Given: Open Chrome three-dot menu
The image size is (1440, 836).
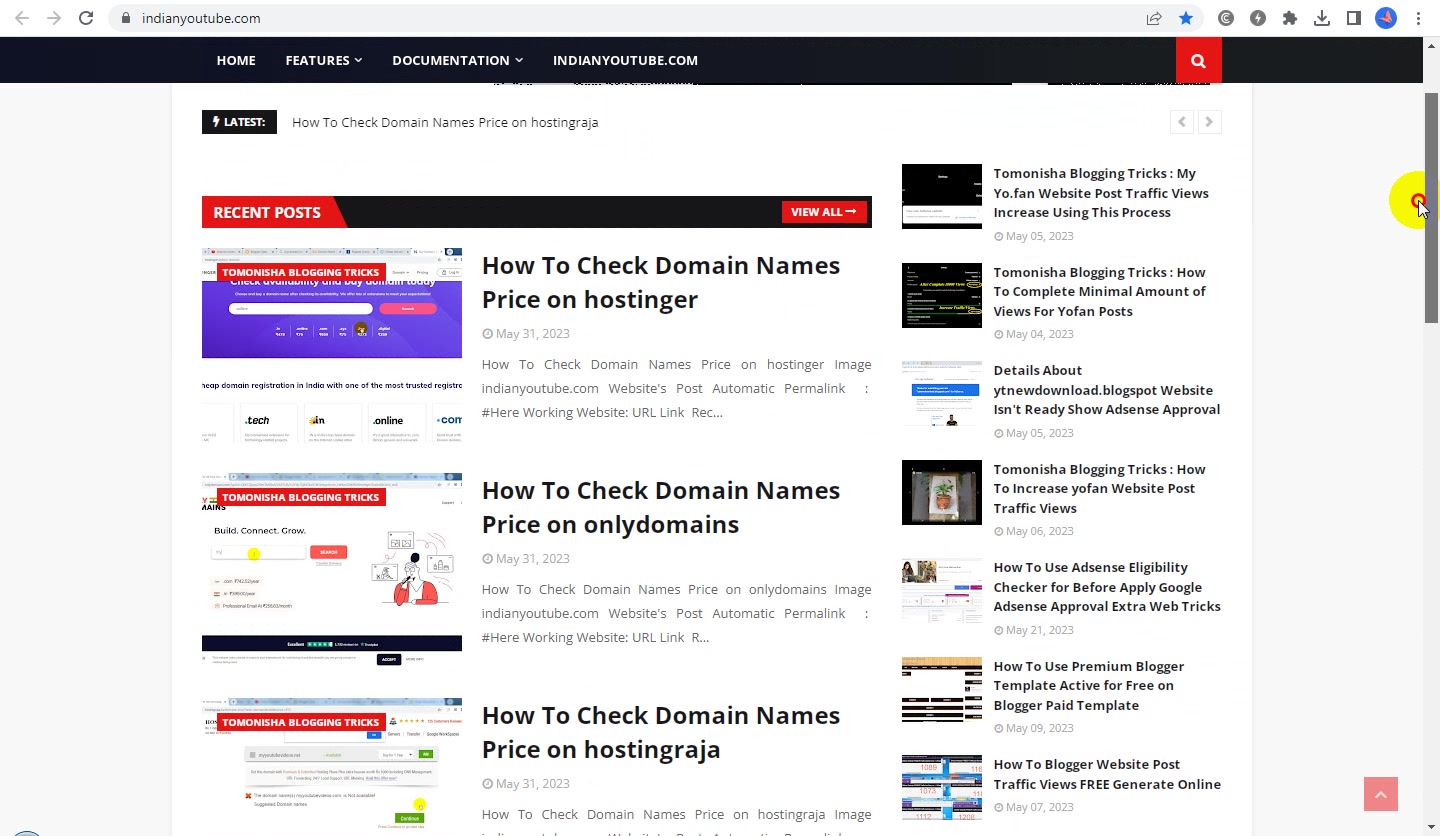Looking at the screenshot, I should click(1418, 18).
